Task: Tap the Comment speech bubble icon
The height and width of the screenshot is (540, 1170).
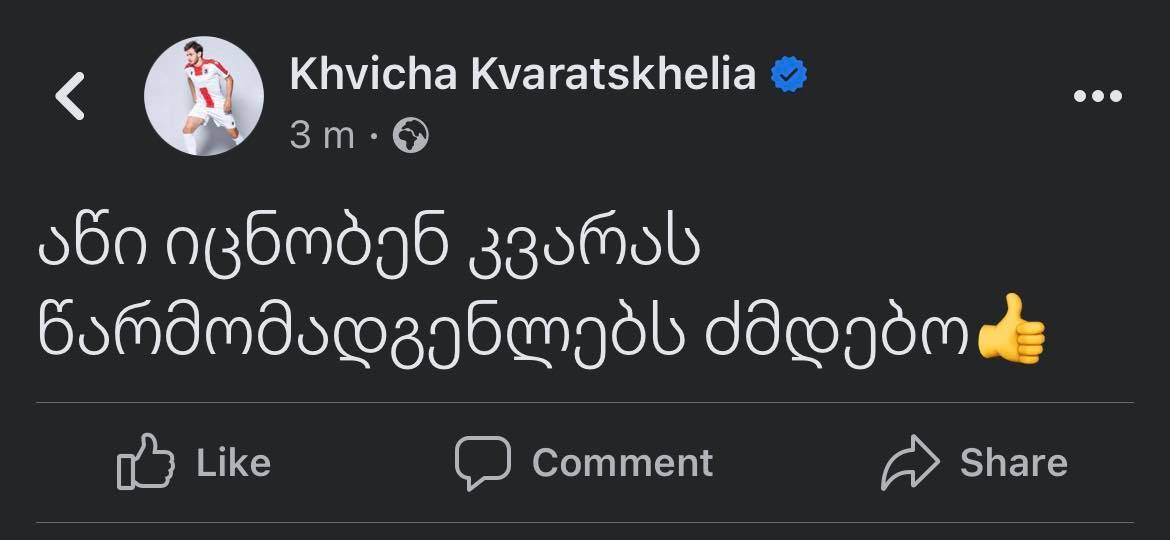Action: [483, 462]
